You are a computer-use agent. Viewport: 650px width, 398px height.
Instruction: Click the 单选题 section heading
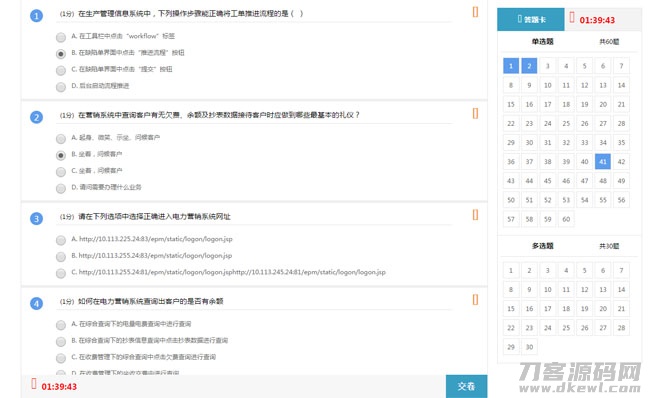[543, 41]
